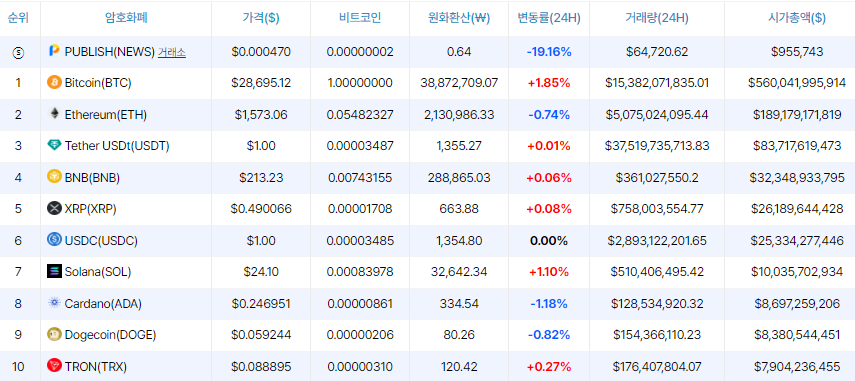Click the Dogecoin logo icon
Screen dimensions: 855x381
tap(54, 334)
